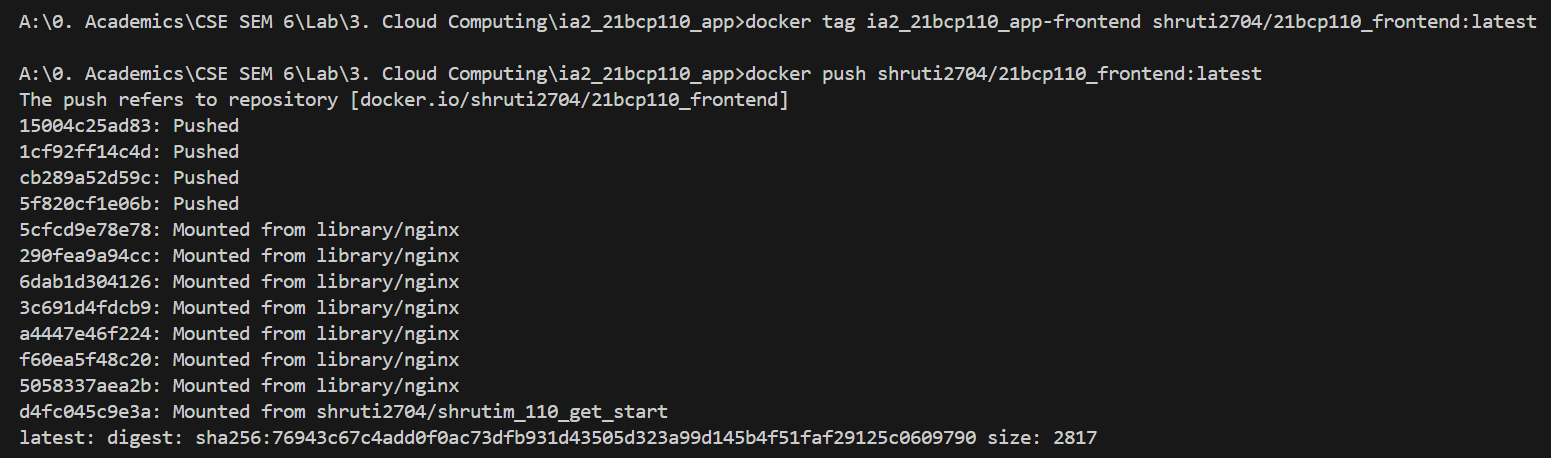This screenshot has height=458, width=1551.
Task: Click layer ID f60ea5f48c20
Action: coord(90,360)
